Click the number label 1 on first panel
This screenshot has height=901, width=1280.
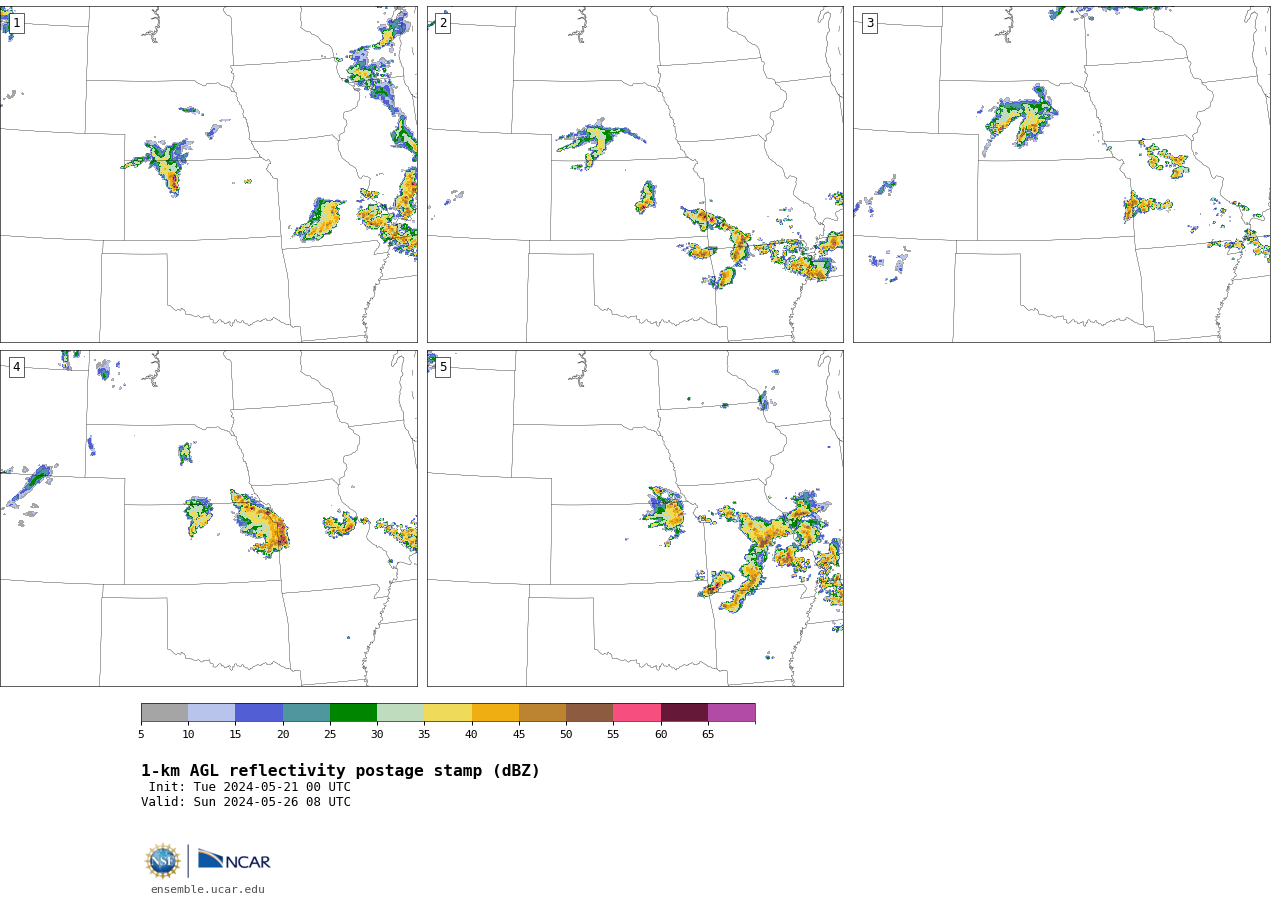click(16, 23)
